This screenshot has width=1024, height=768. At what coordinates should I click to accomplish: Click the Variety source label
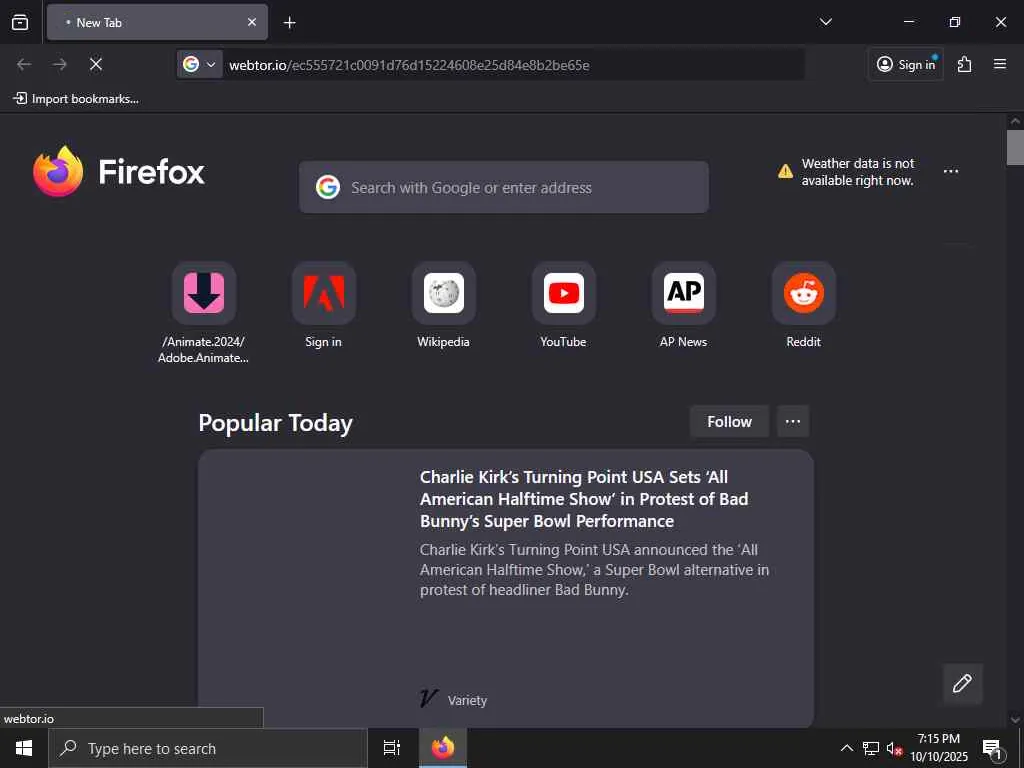click(468, 700)
